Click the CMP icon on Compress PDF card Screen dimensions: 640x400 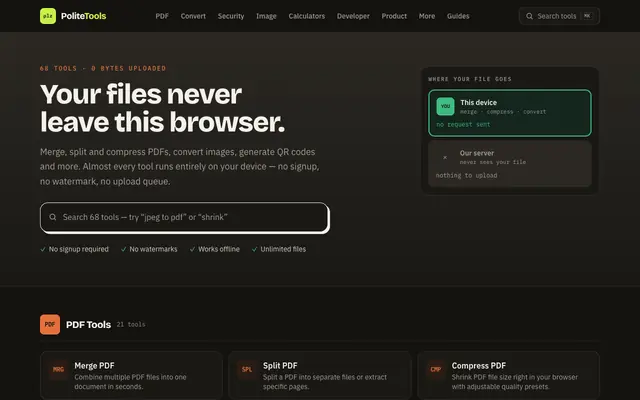(436, 369)
